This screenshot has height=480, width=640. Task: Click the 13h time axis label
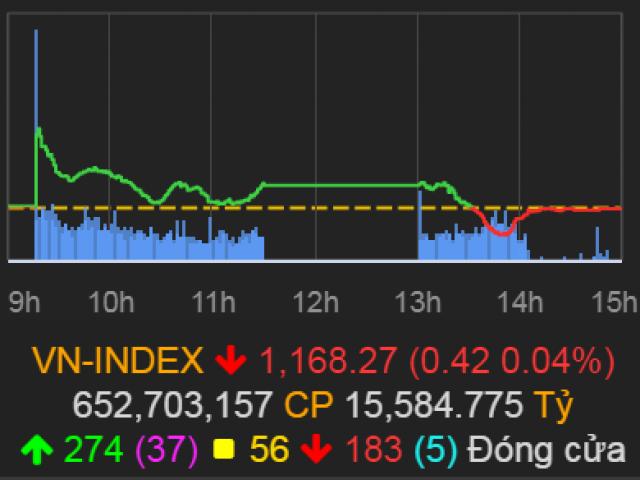tap(418, 302)
